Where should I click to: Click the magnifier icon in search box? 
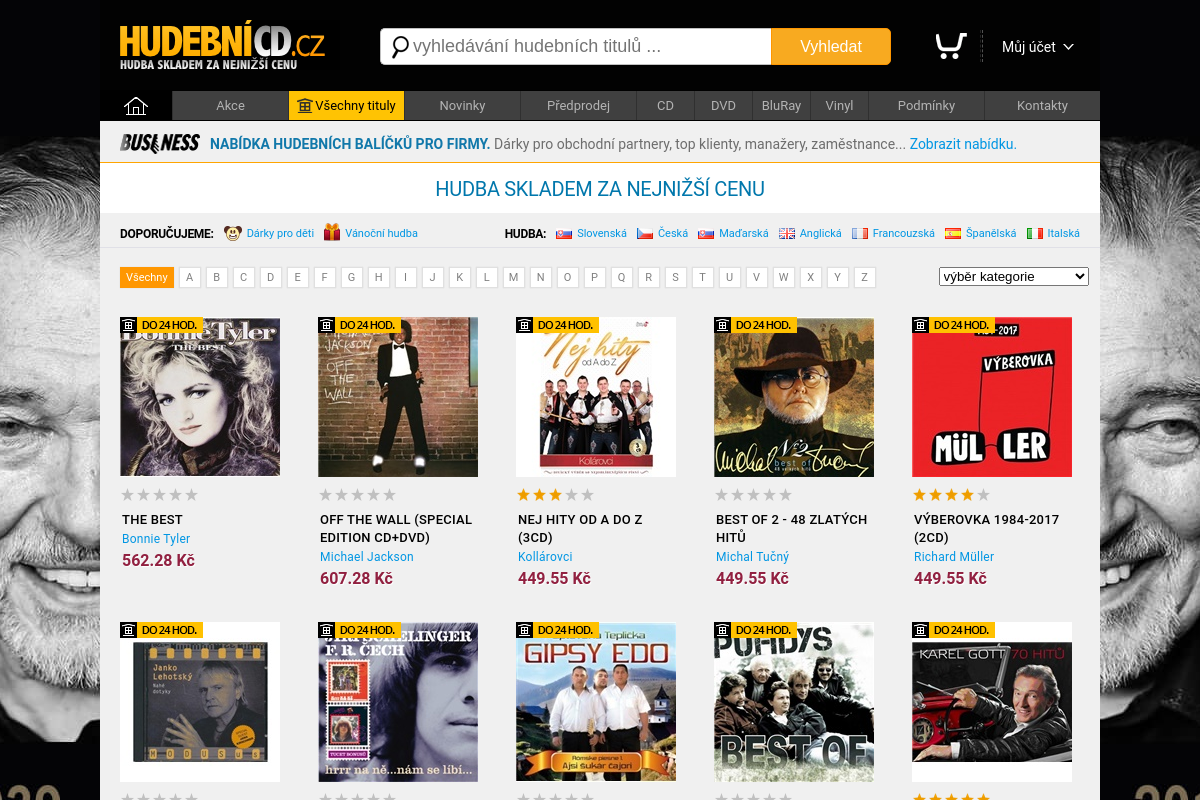399,47
